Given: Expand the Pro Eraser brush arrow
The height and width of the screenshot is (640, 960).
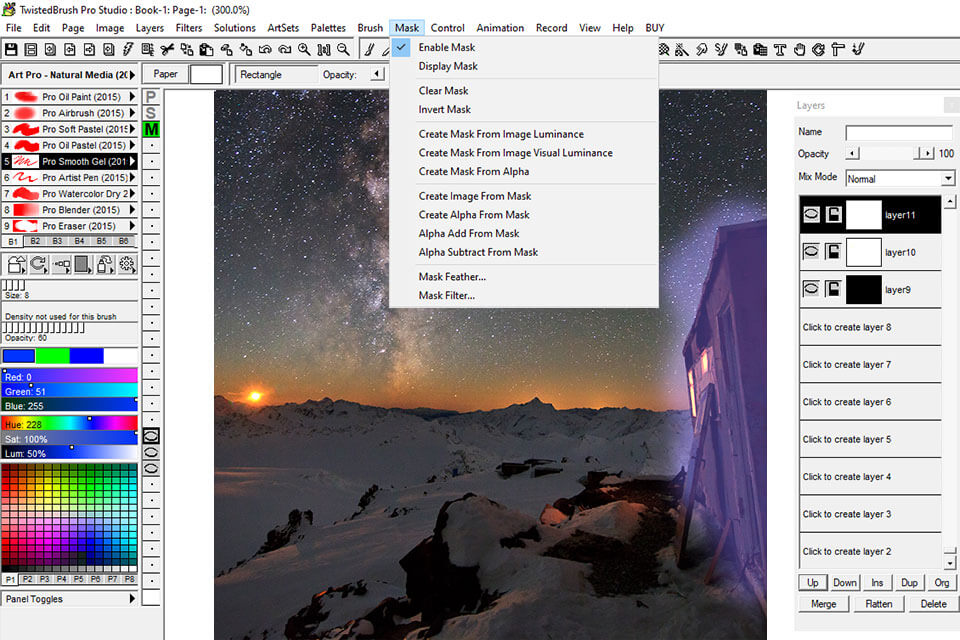Looking at the screenshot, I should point(132,226).
